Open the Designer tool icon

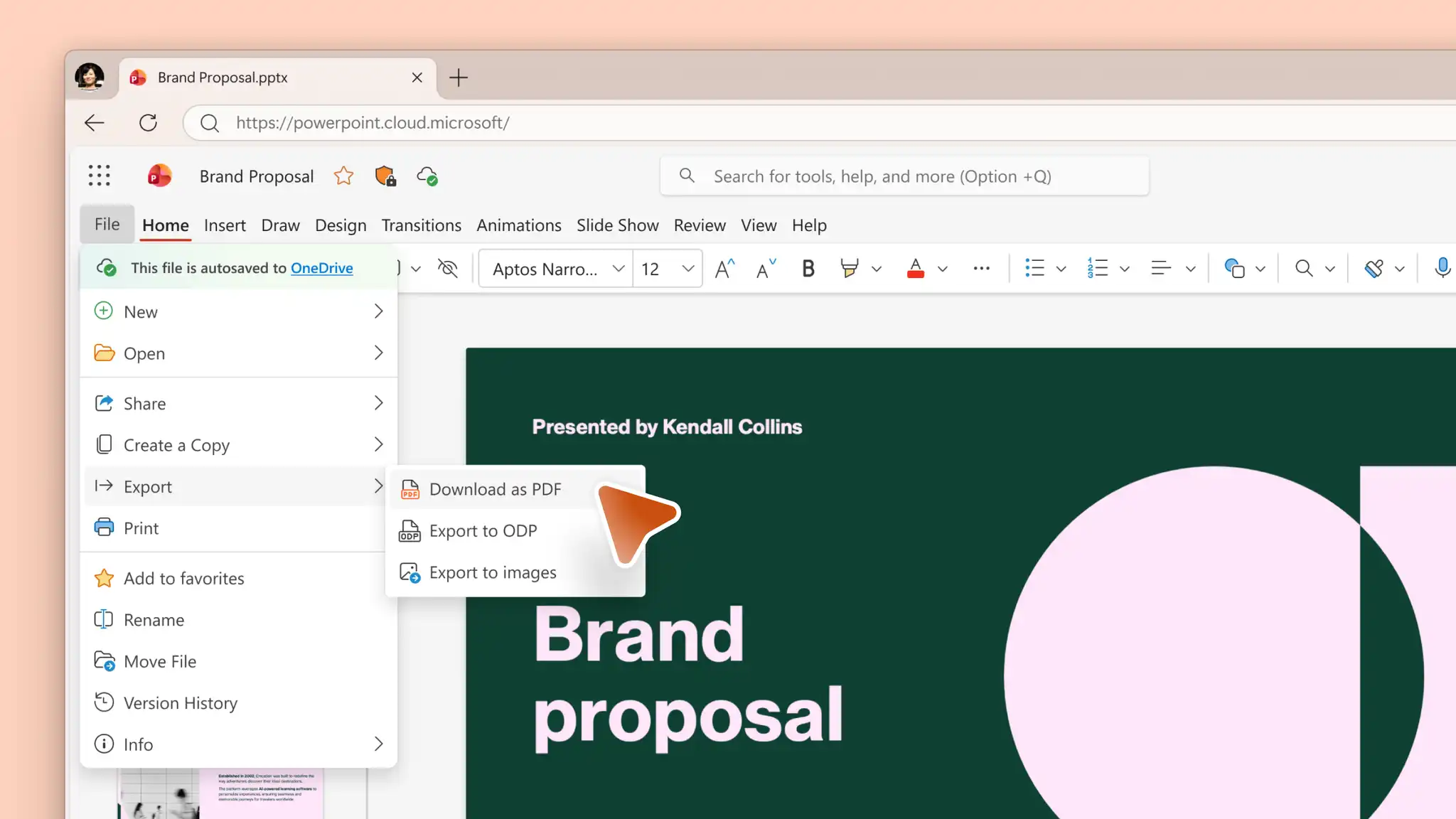coord(1374,269)
